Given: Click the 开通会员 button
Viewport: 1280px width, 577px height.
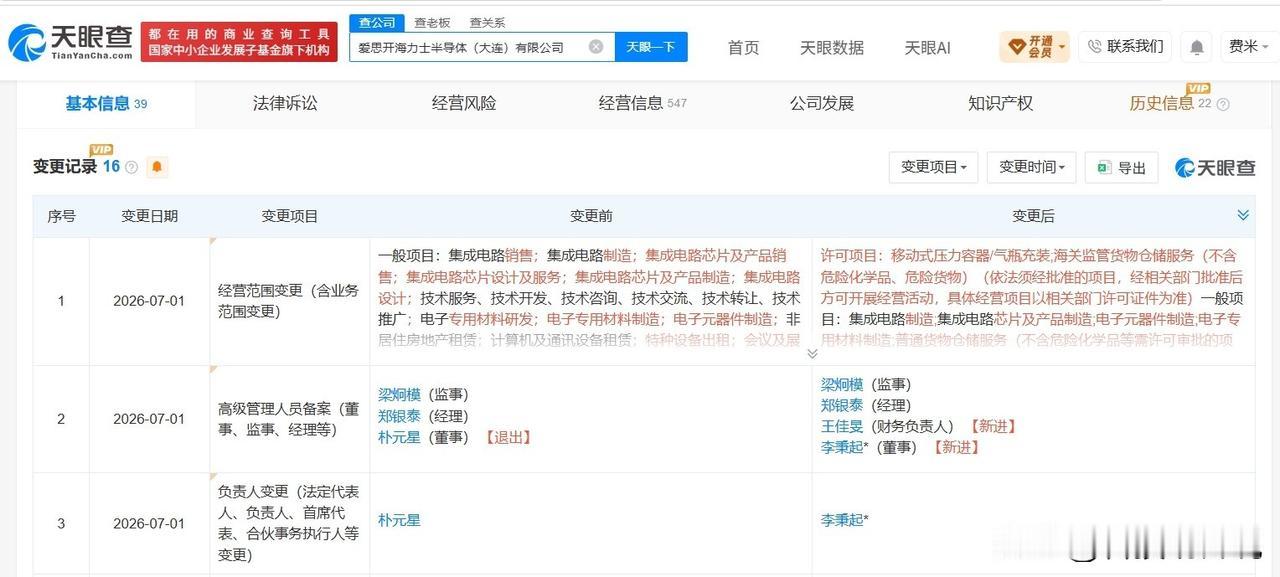Looking at the screenshot, I should click(x=1035, y=46).
